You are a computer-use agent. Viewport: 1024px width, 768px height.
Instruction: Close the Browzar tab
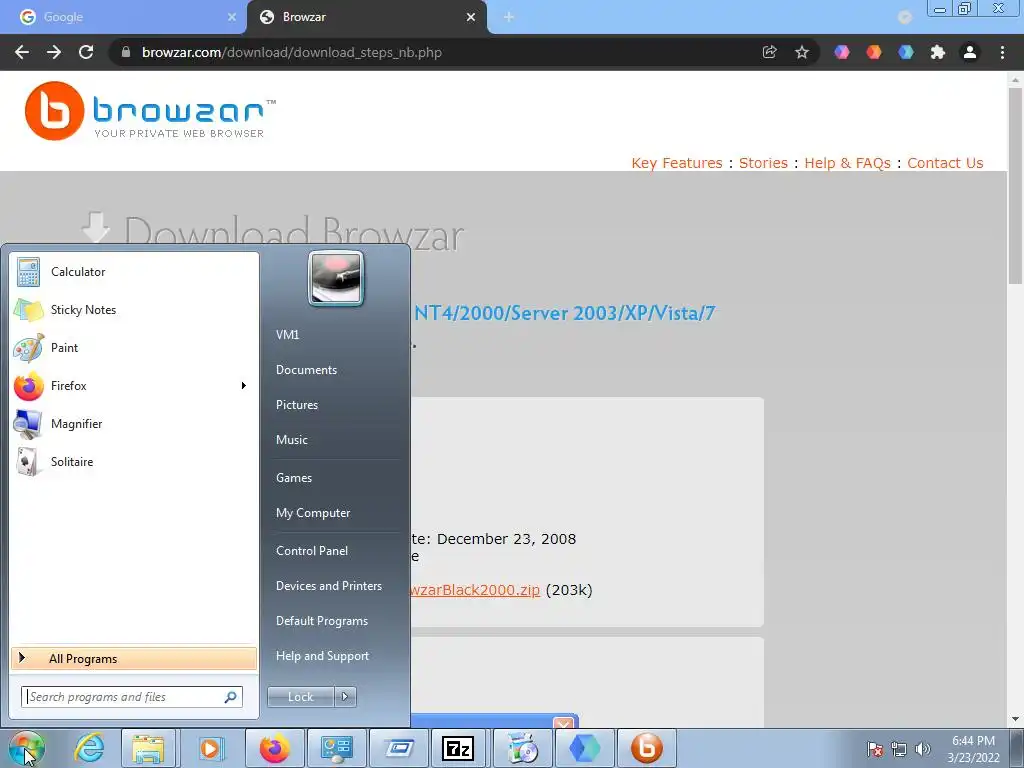pos(471,17)
